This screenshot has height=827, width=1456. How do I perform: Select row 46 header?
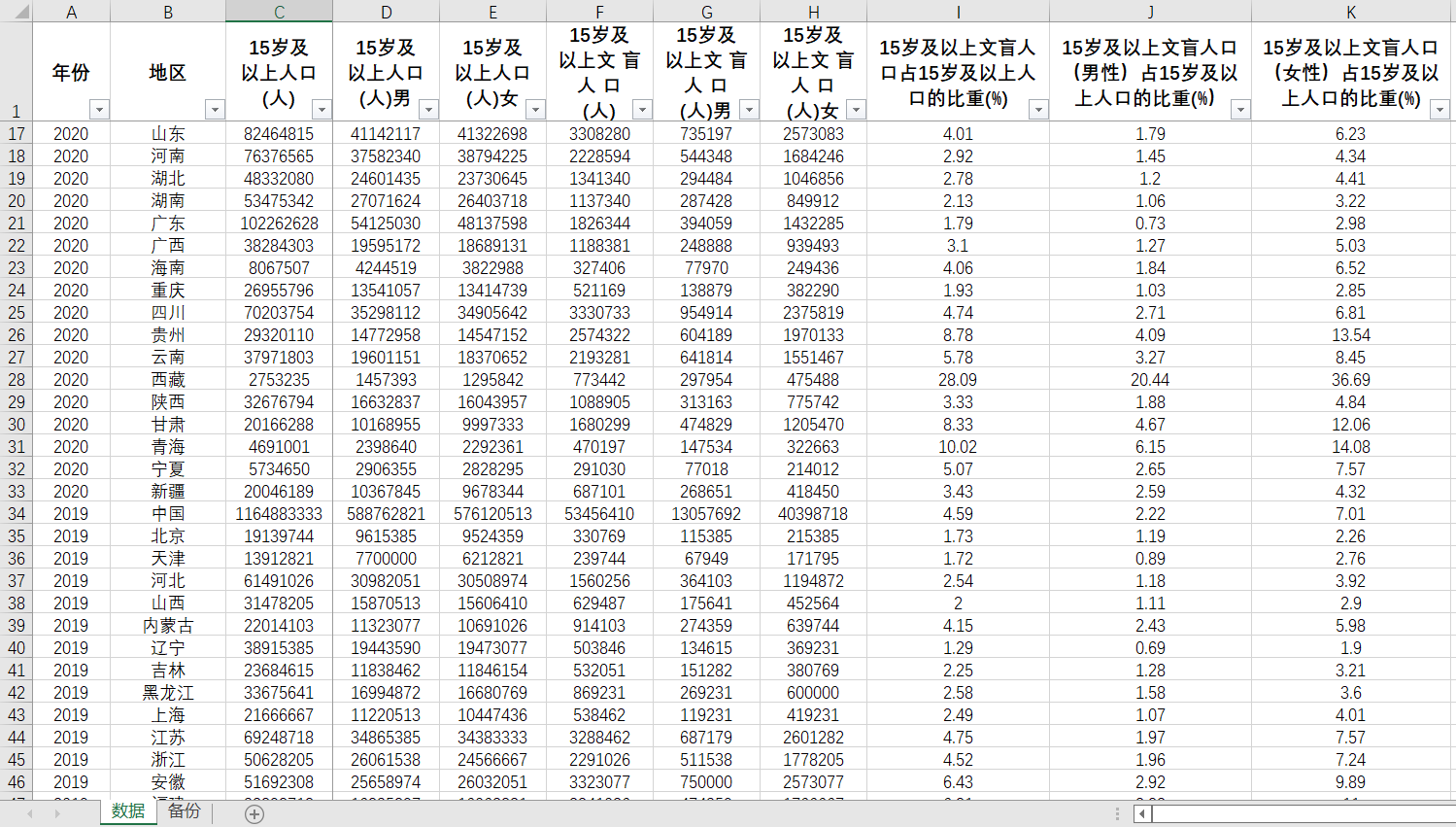(17, 782)
